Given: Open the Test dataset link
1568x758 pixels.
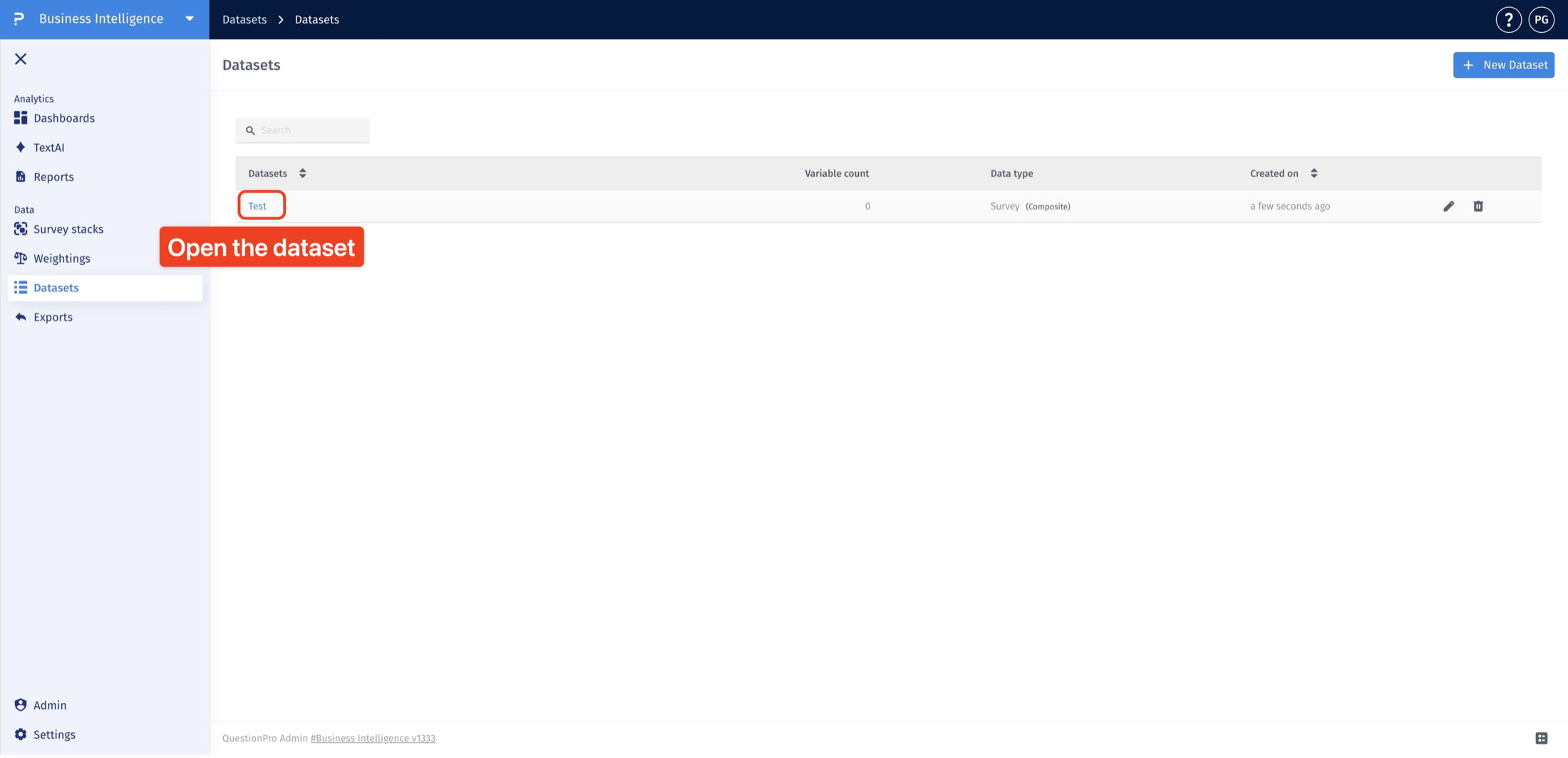Looking at the screenshot, I should pyautogui.click(x=257, y=206).
